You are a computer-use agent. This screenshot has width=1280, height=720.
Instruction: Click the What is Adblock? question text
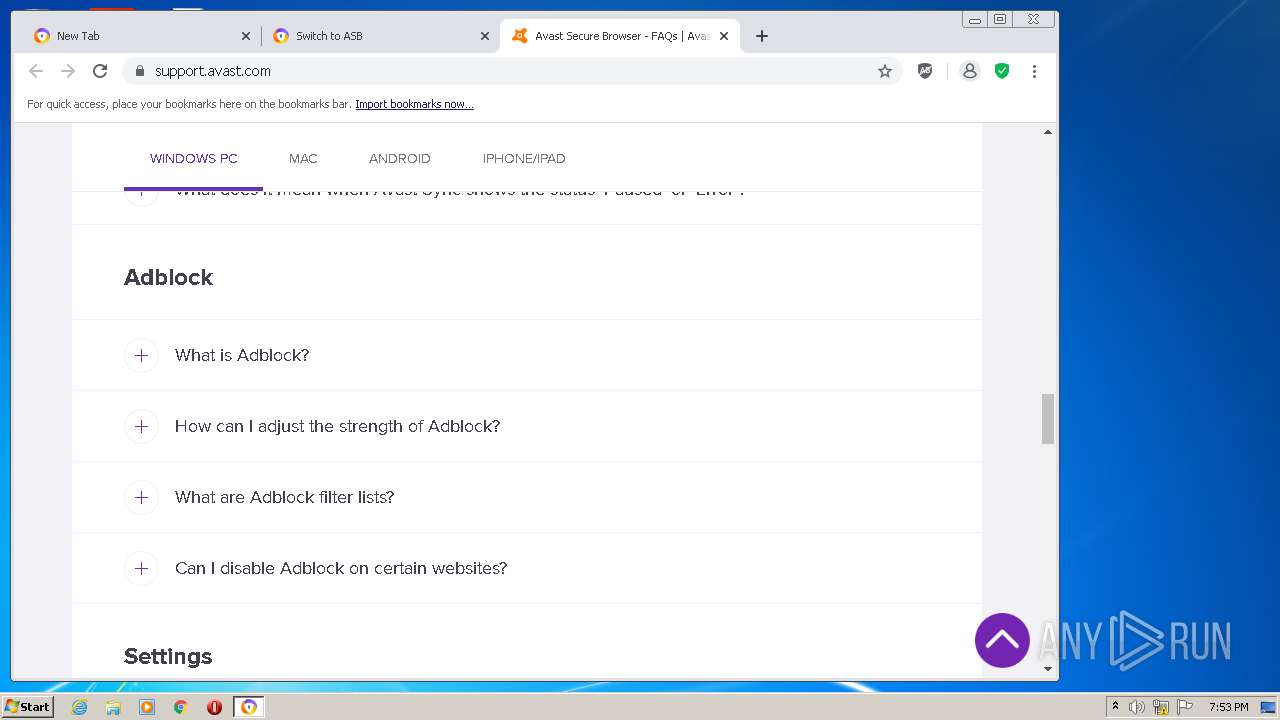pos(242,355)
